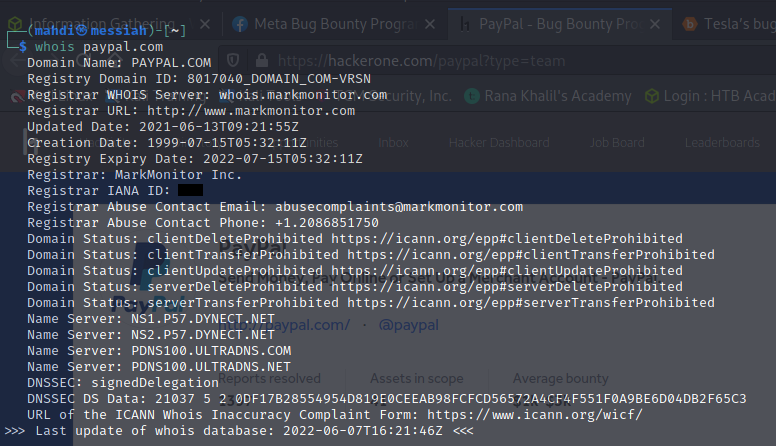Viewport: 776px width, 446px height.
Task: Click Name Server PDNS100.ULTRADNS.NET
Action: click(159, 366)
